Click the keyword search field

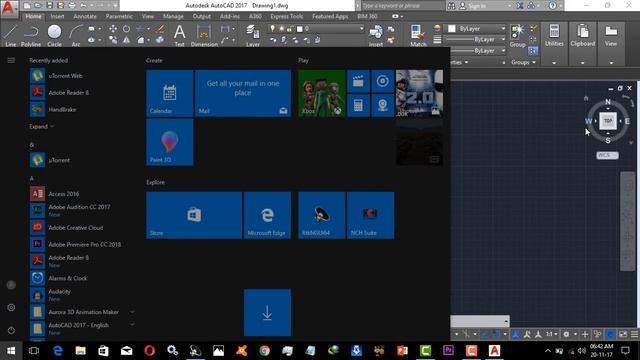[402, 6]
